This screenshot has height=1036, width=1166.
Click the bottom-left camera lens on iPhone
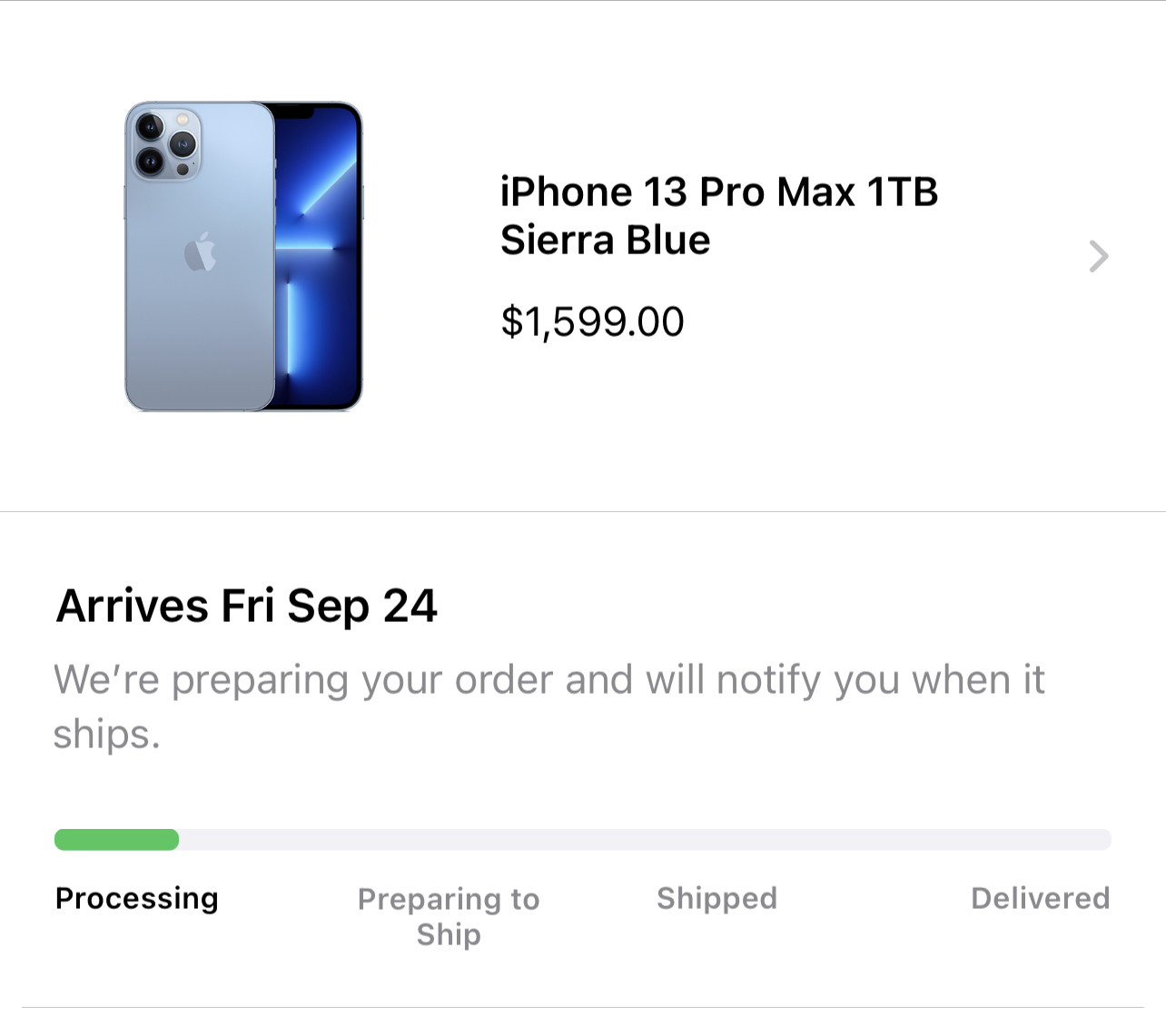point(150,163)
